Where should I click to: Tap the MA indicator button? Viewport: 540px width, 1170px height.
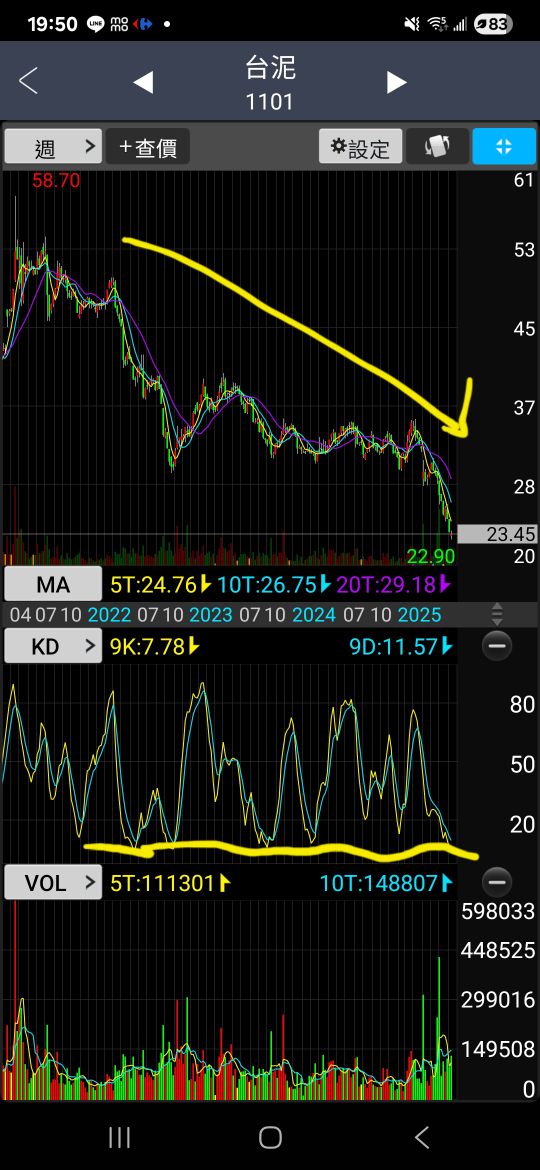(53, 584)
